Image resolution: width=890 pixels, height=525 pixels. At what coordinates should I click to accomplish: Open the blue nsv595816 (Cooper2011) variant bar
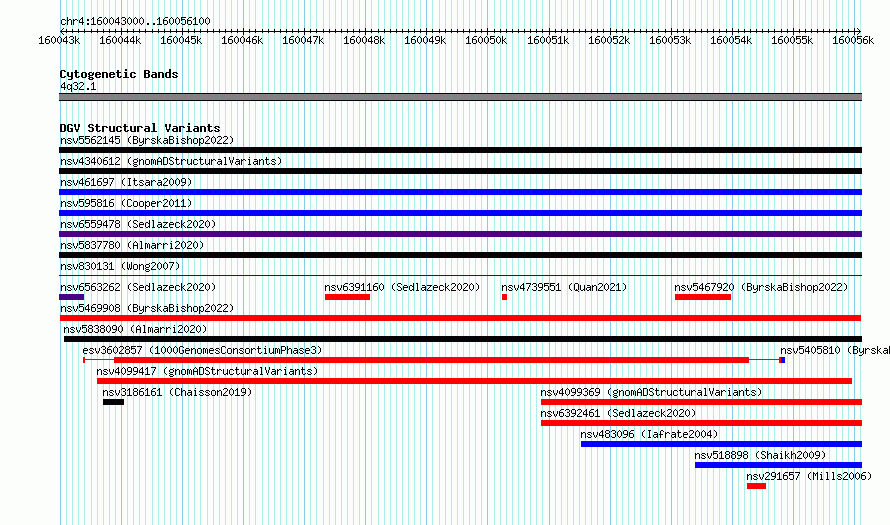tap(460, 213)
